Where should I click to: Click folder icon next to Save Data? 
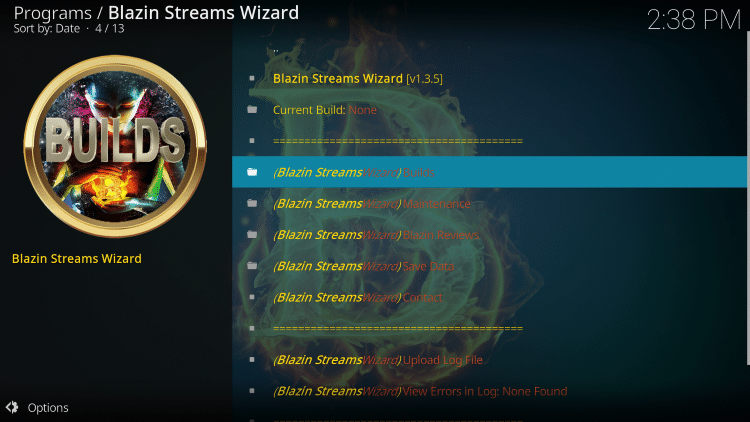[x=252, y=266]
